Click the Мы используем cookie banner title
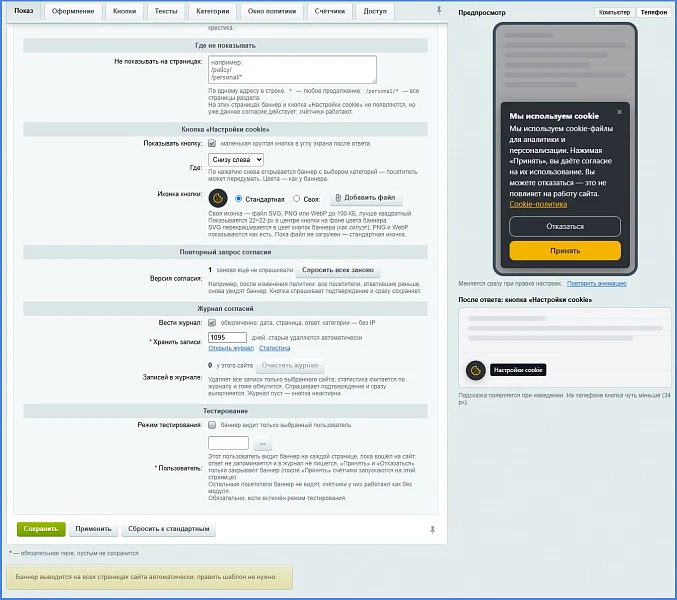Screen dimensions: 677x600 [554, 116]
